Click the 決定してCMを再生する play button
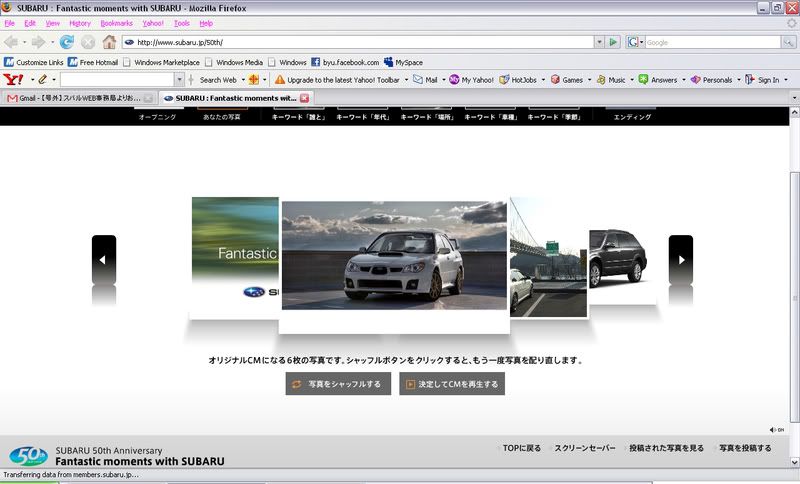Screen dimensions: 800x484 [452, 384]
